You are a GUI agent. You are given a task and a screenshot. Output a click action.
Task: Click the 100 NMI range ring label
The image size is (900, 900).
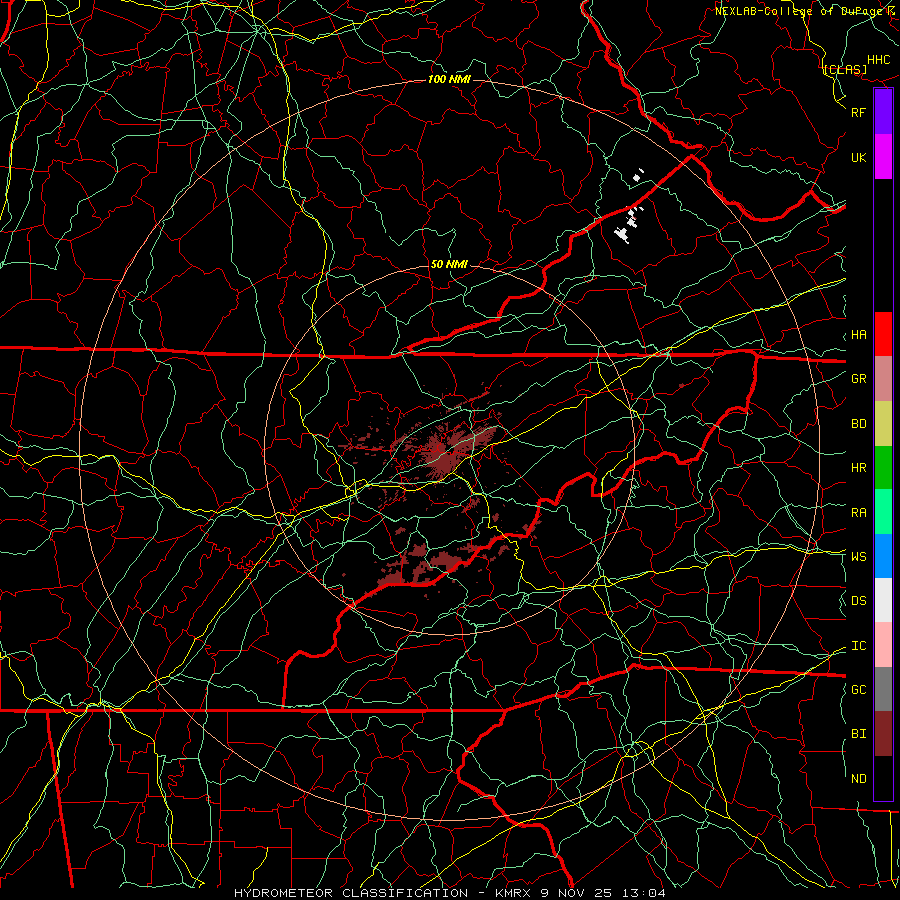[449, 79]
